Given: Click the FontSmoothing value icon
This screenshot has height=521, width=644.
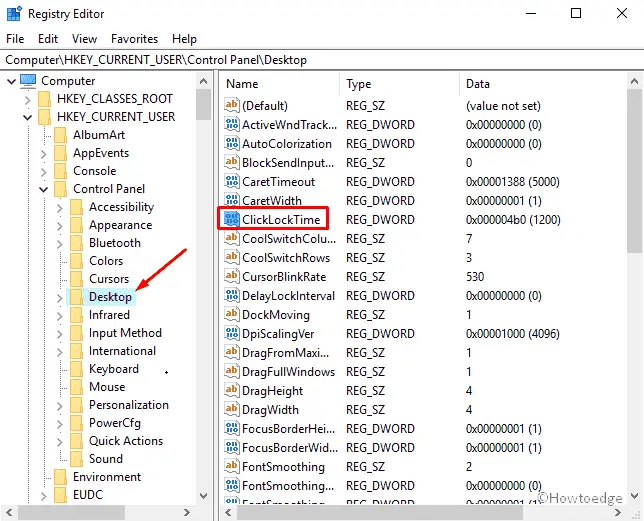Looking at the screenshot, I should 232,466.
